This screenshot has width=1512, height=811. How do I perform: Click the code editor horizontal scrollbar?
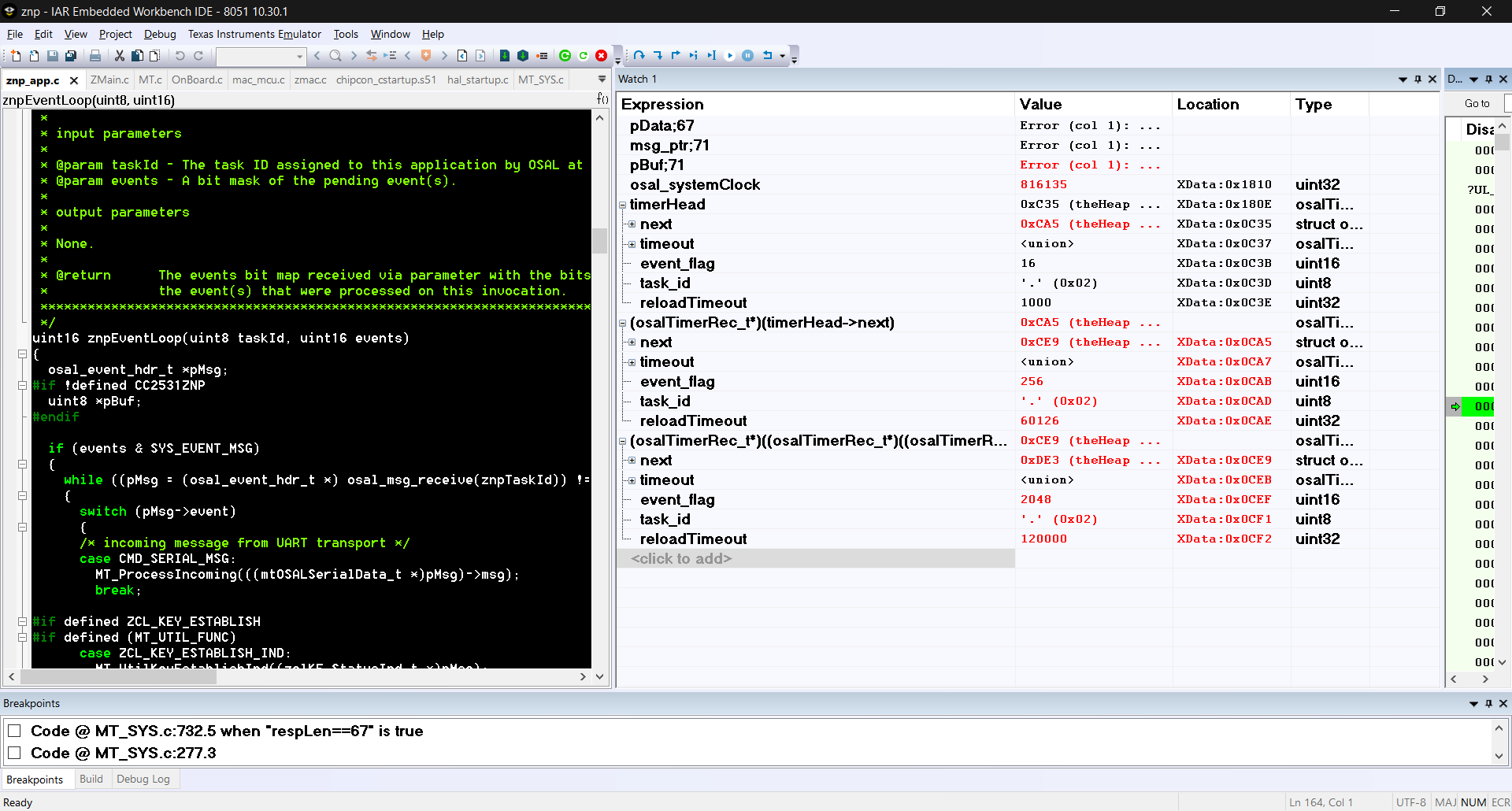(297, 676)
